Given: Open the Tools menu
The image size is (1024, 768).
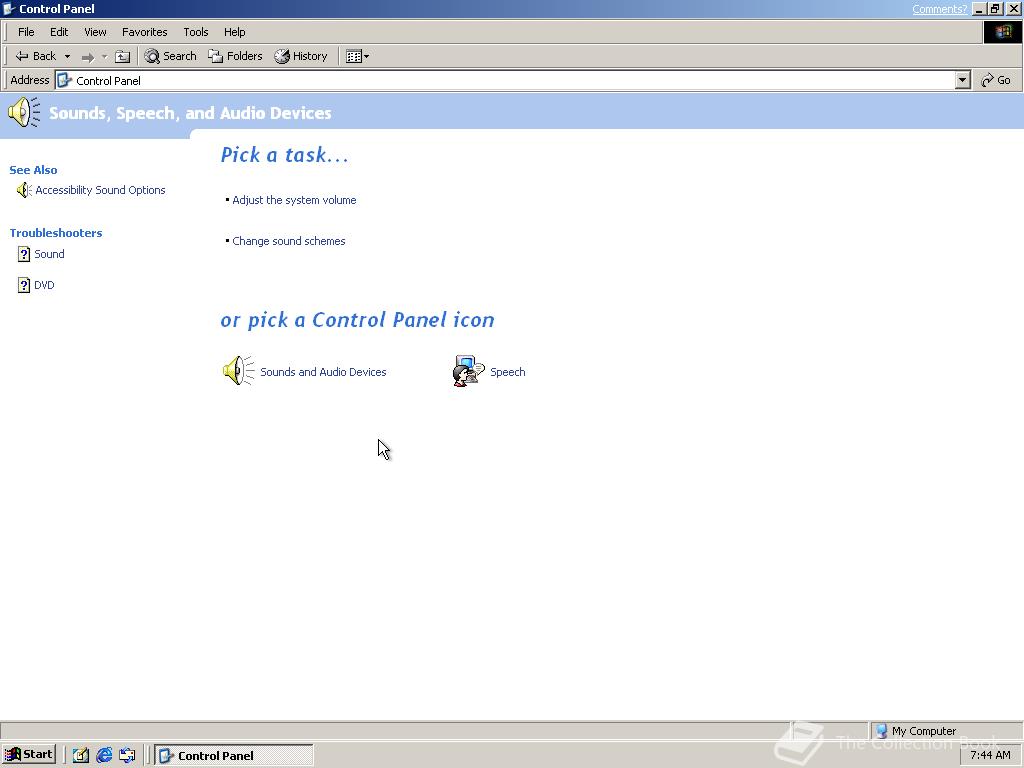Looking at the screenshot, I should tap(195, 32).
